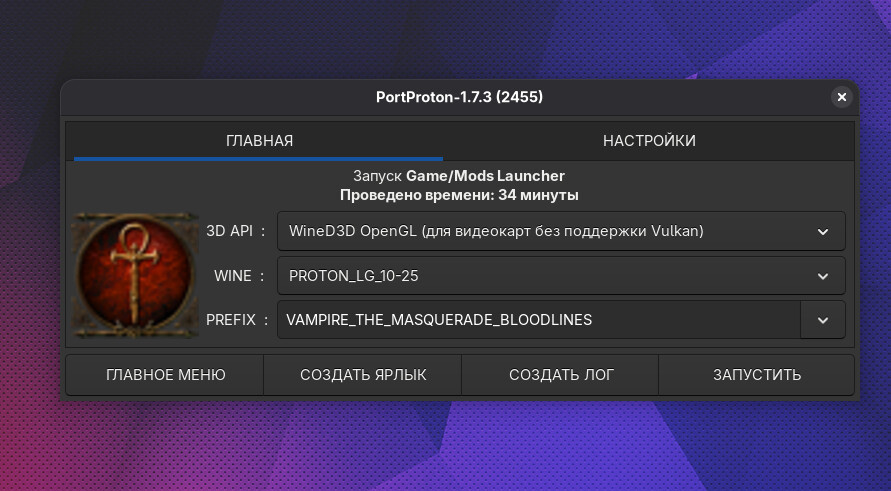The height and width of the screenshot is (491, 891).
Task: Click the СОЗДАТЬ ЯРЛЫК button
Action: 363,375
